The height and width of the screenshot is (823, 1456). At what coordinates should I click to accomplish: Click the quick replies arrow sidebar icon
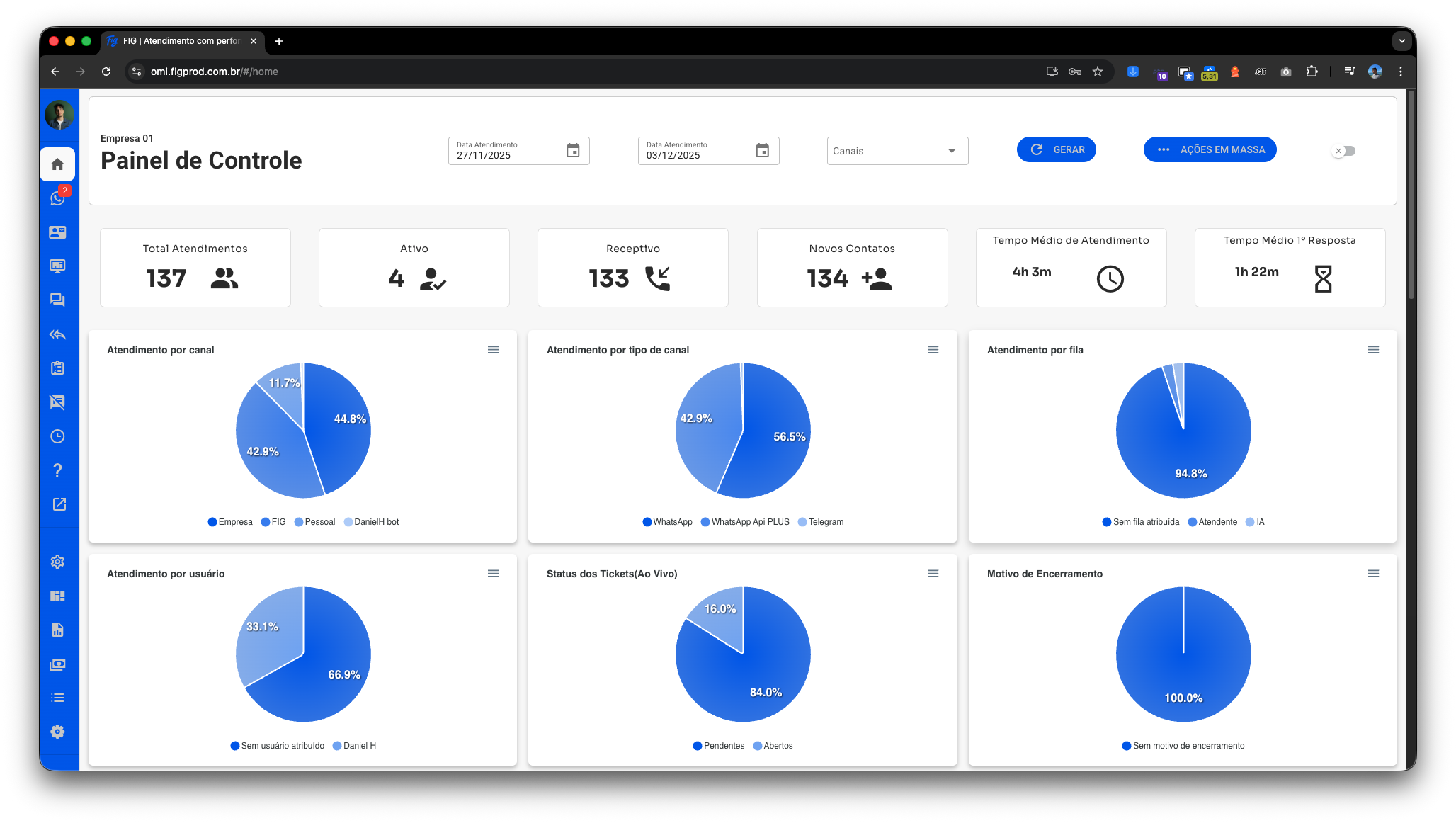click(57, 334)
